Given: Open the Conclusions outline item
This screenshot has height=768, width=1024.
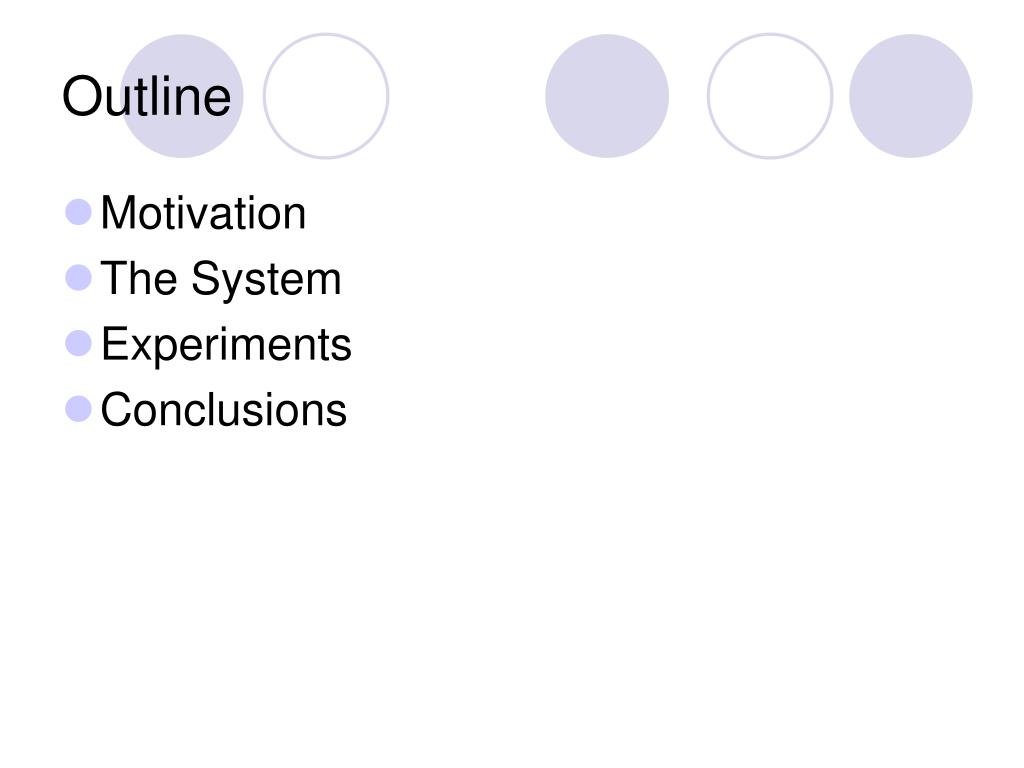Looking at the screenshot, I should 223,409.
